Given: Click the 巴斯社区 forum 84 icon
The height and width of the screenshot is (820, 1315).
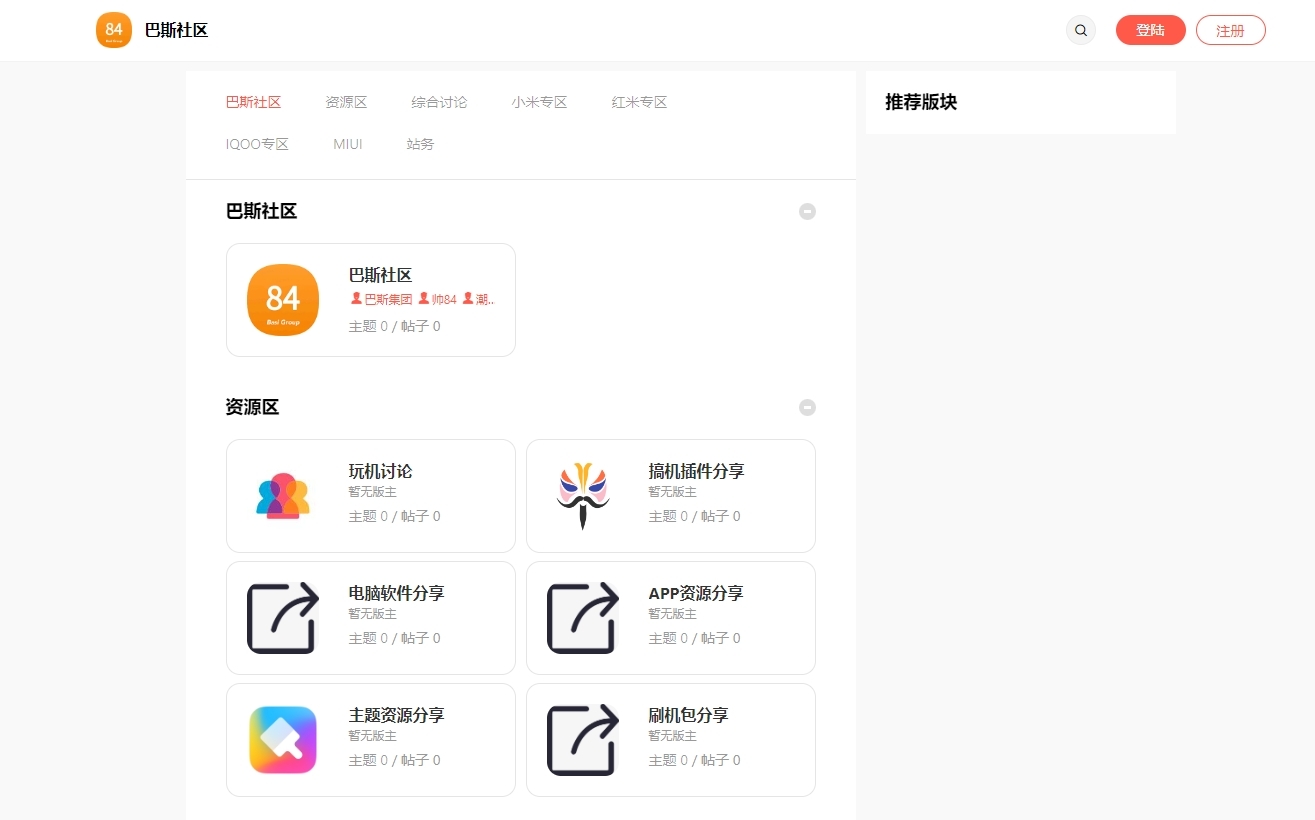Looking at the screenshot, I should click(x=283, y=300).
